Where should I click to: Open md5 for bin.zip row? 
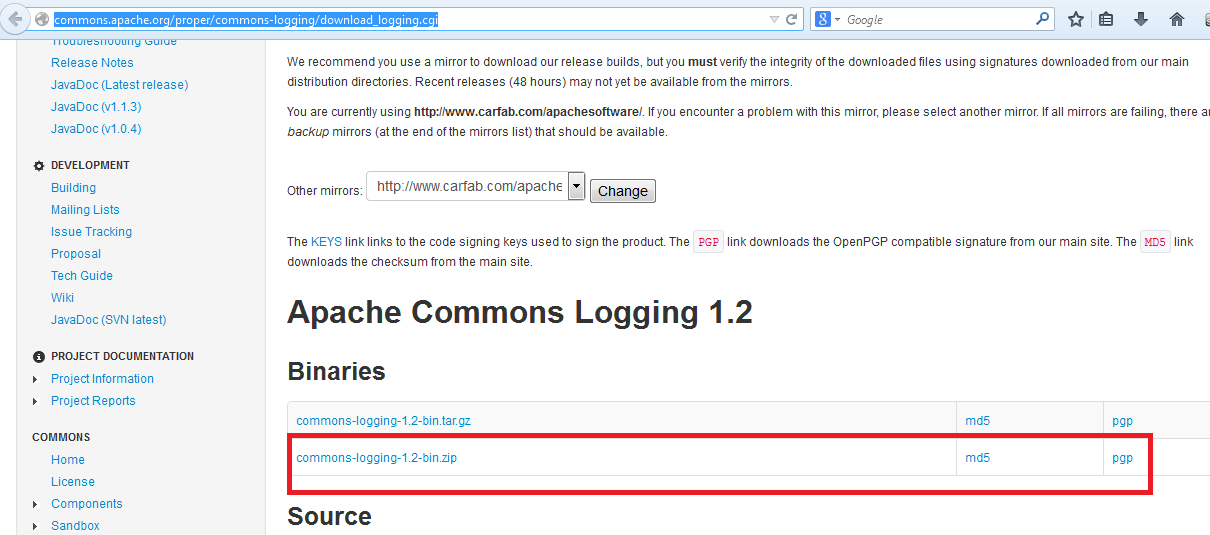977,458
